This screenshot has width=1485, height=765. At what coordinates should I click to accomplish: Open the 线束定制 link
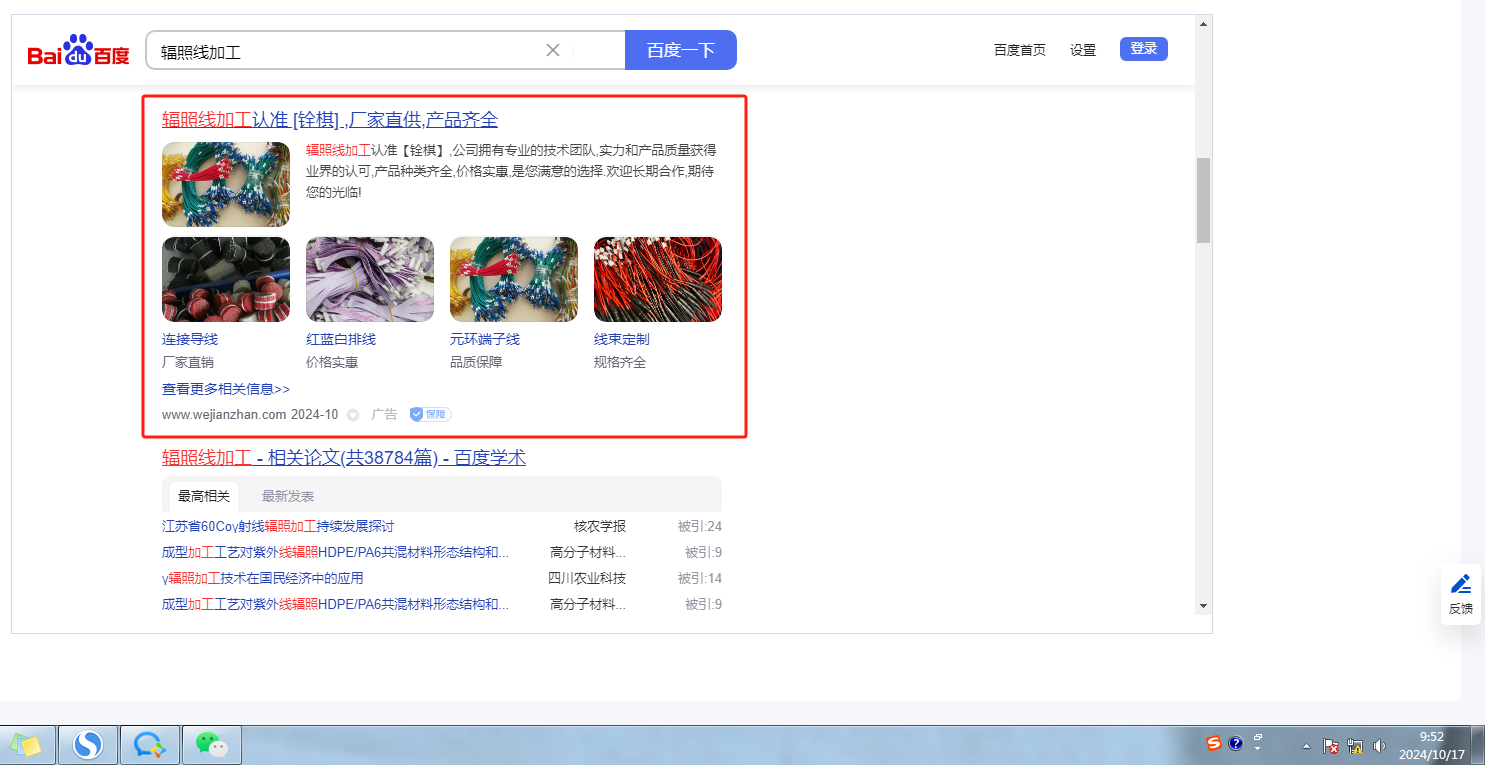click(622, 339)
